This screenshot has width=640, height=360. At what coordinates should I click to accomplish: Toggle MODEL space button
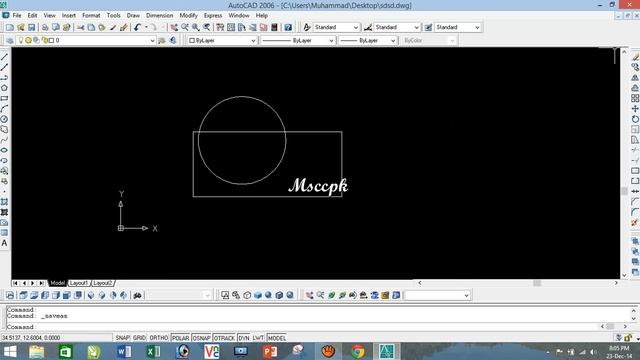(277, 338)
